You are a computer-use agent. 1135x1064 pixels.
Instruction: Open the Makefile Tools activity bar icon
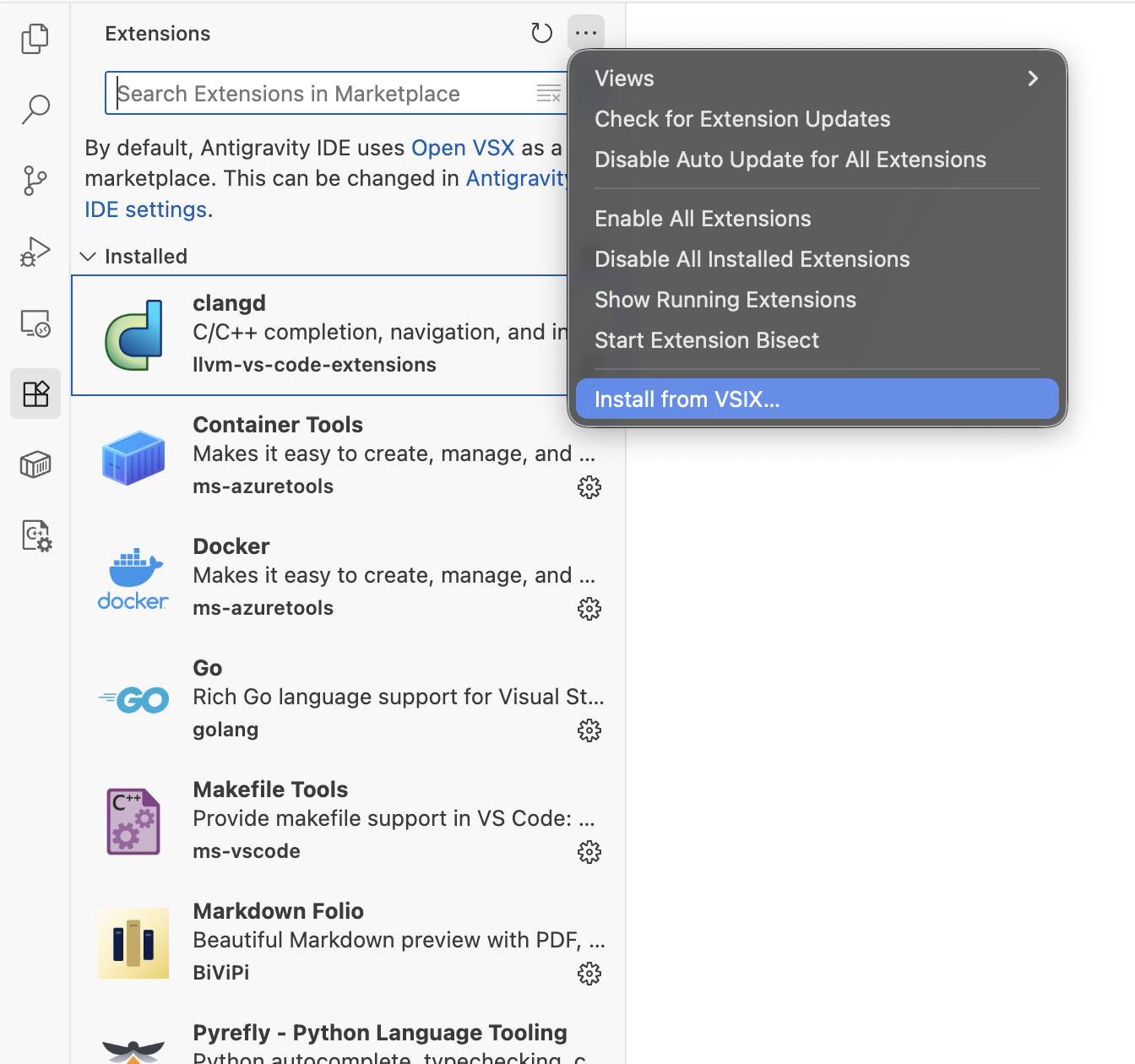tap(36, 535)
